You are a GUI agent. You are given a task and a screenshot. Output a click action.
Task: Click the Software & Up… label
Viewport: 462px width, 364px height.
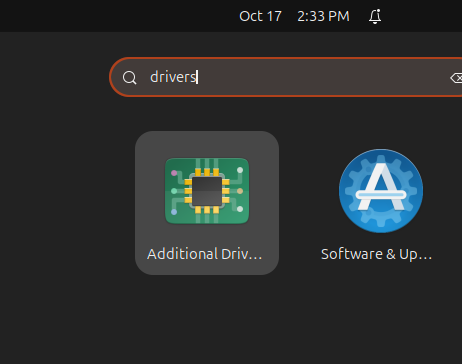click(376, 254)
